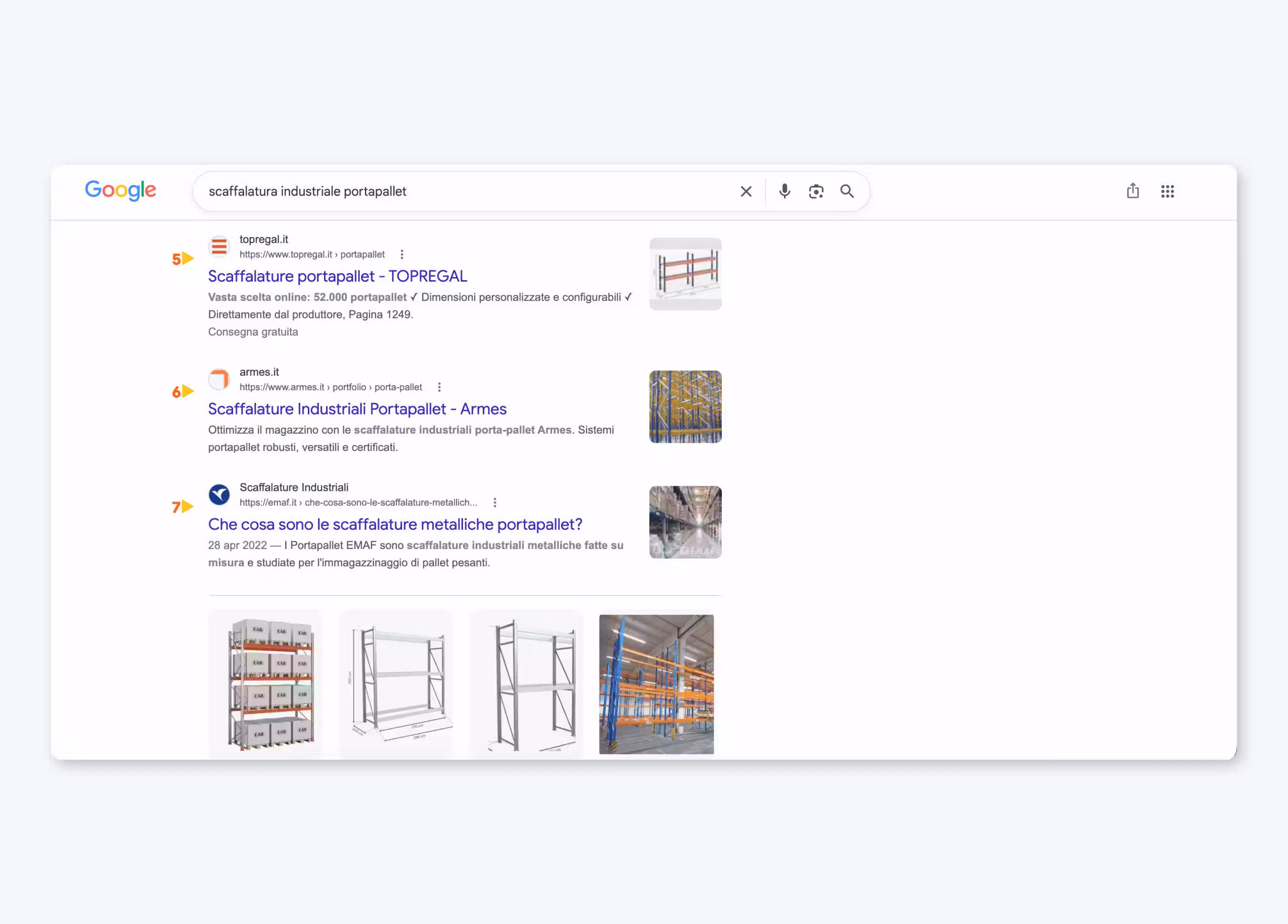Click the emaf.it bird favicon
This screenshot has width=1288, height=924.
point(219,495)
